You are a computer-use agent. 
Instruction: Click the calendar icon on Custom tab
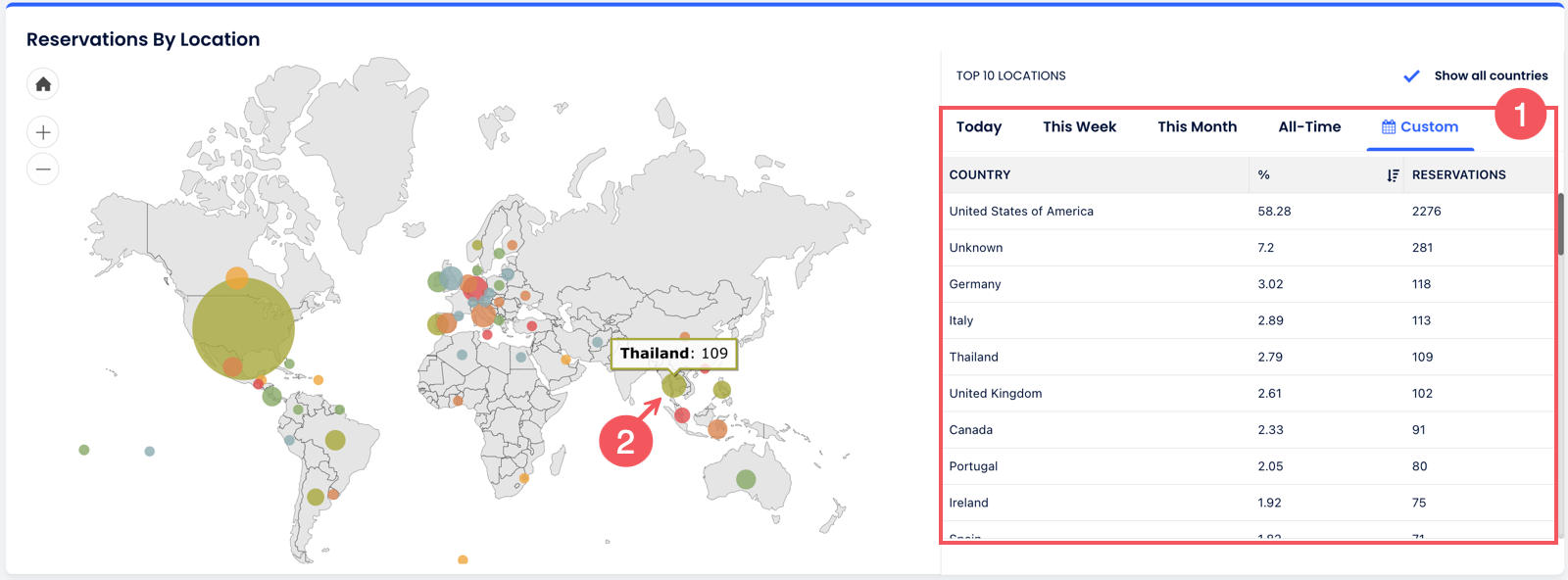(x=1389, y=127)
